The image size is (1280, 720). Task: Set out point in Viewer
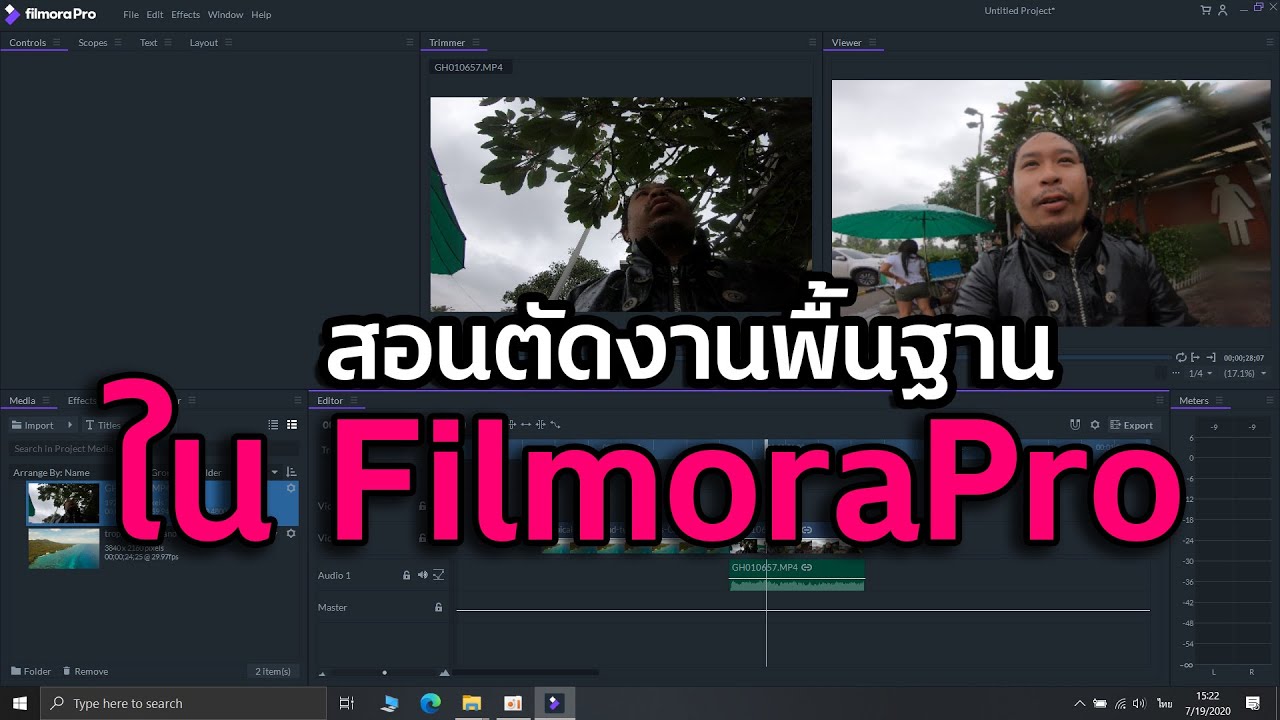(1210, 357)
